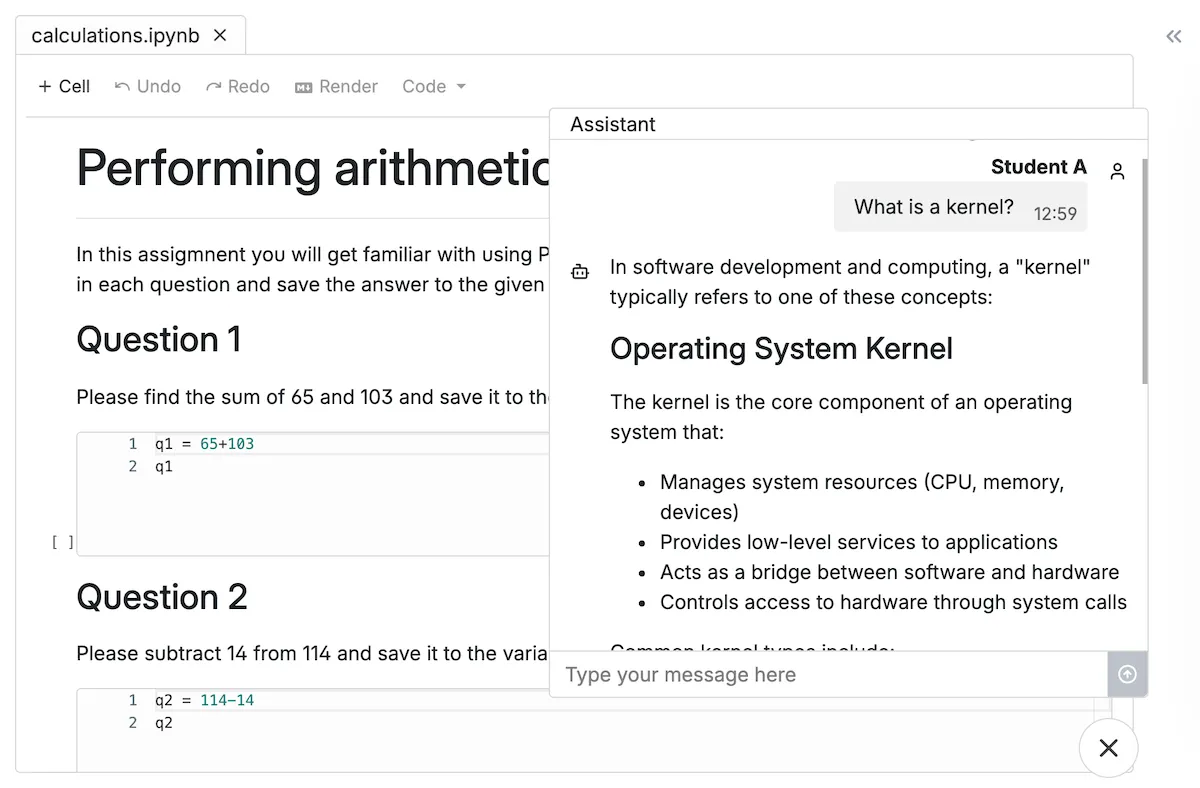Viewport: 1200px width, 788px height.
Task: Click the Operating System Kernel heading
Action: pyautogui.click(x=781, y=349)
